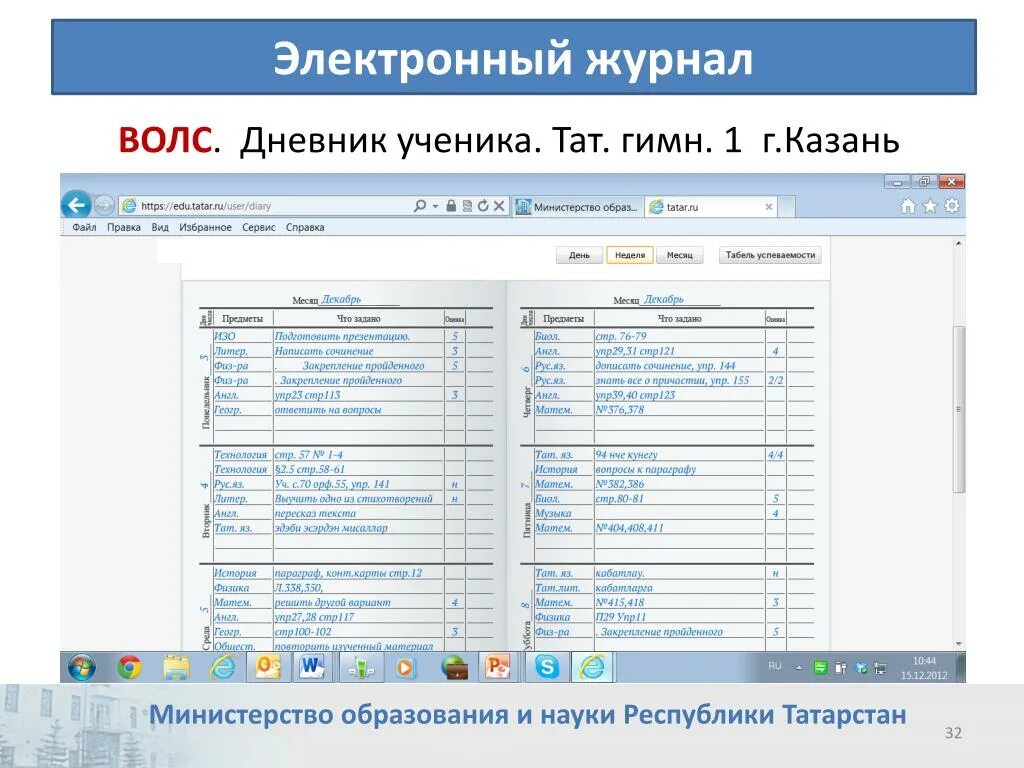Click homework text Подготовить презентацию
1024x768 pixels.
[342, 336]
